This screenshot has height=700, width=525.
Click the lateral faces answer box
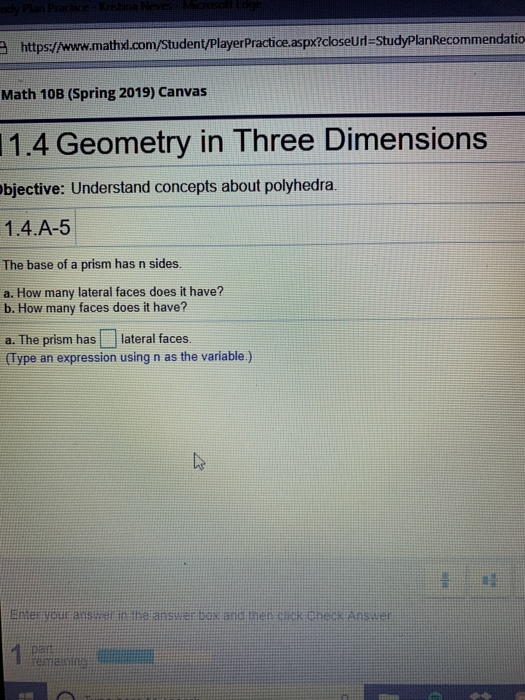tap(108, 338)
